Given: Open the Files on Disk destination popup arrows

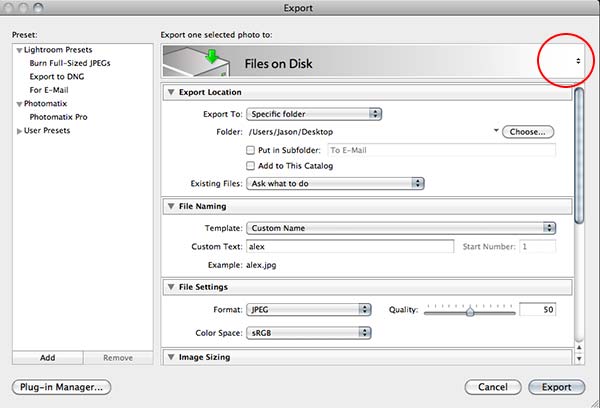Looking at the screenshot, I should [x=578, y=61].
